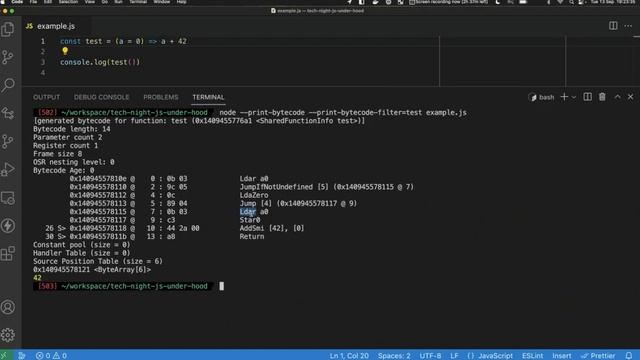Open the Manage gear menu

coord(8,335)
